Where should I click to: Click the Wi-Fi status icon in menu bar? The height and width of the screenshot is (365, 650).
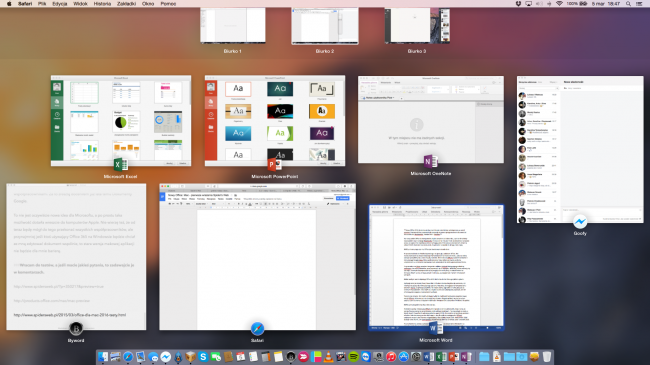[559, 4]
